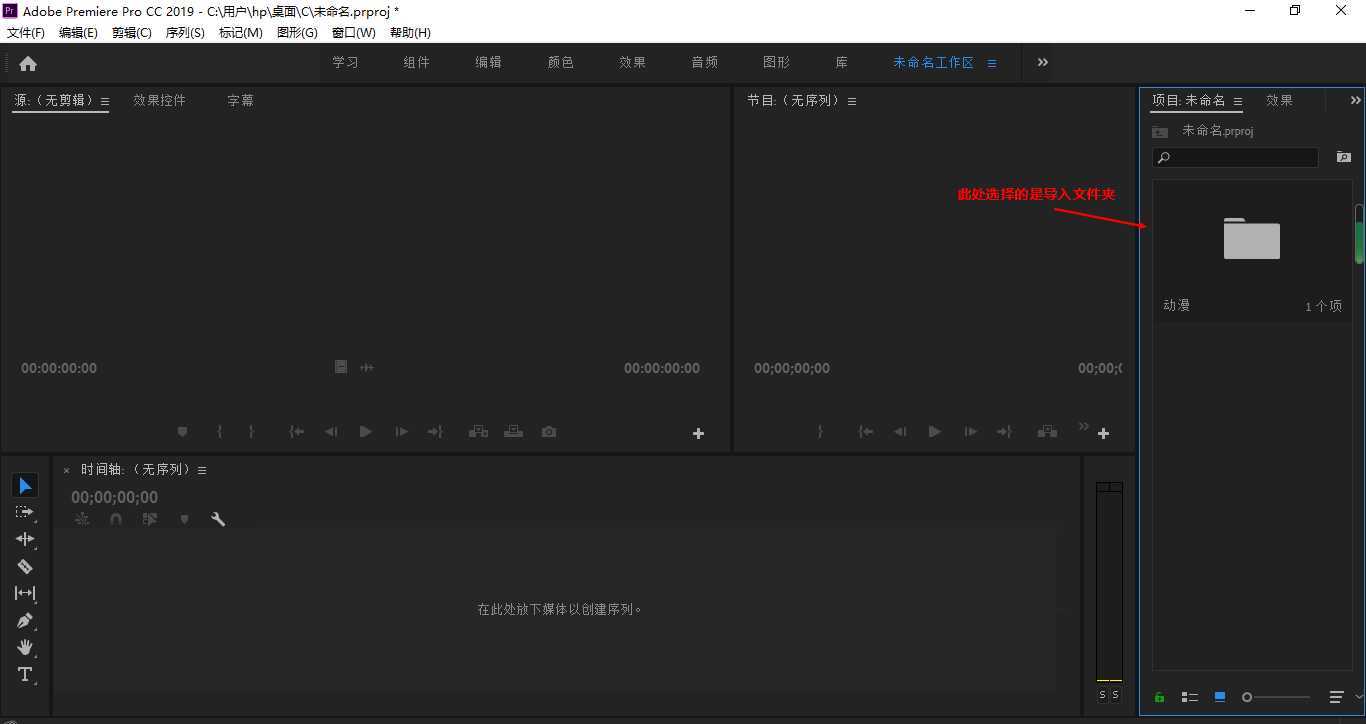1366x724 pixels.
Task: Step forward one frame in Program monitor
Action: point(970,432)
